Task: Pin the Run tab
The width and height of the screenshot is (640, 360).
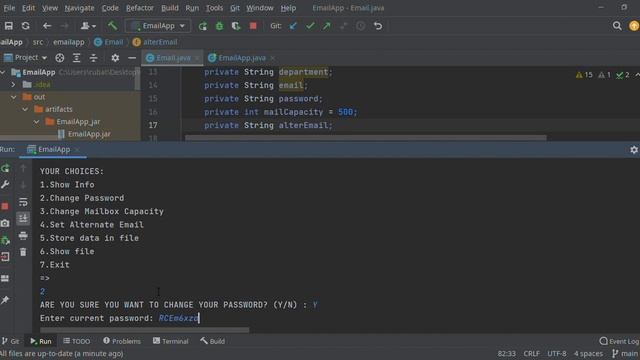Action: (x=5, y=300)
